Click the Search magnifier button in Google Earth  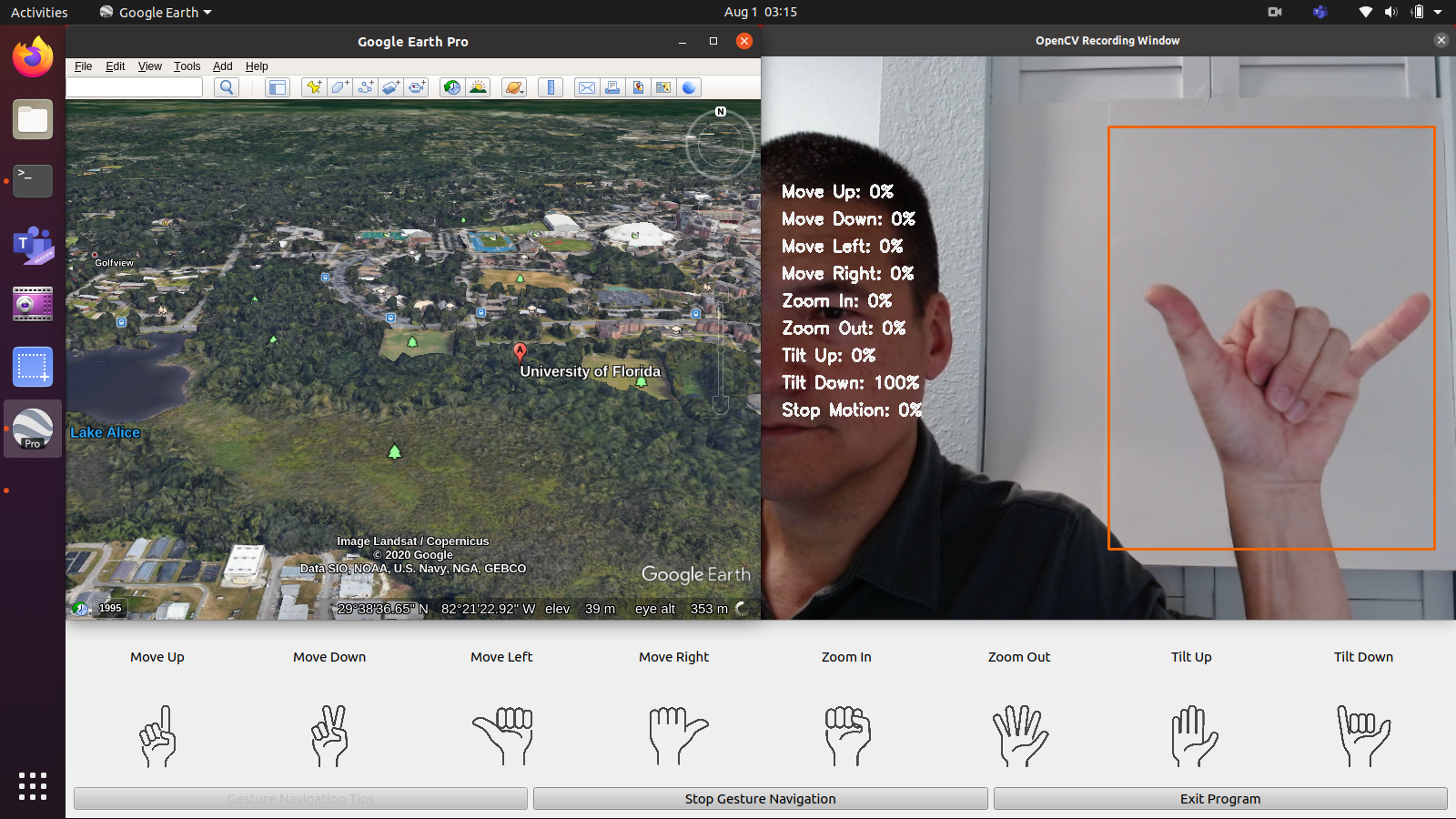point(227,87)
